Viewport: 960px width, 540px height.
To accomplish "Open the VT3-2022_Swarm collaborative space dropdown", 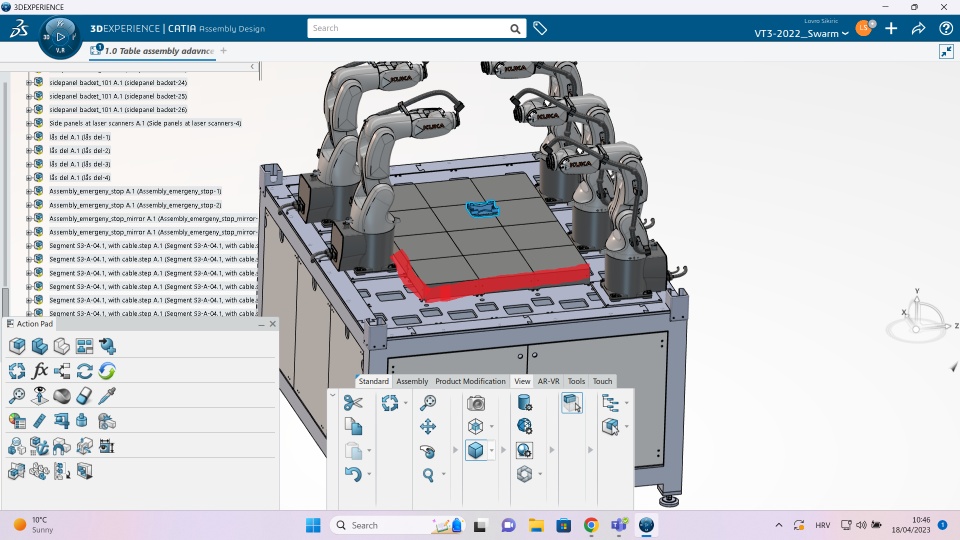I will [x=801, y=34].
